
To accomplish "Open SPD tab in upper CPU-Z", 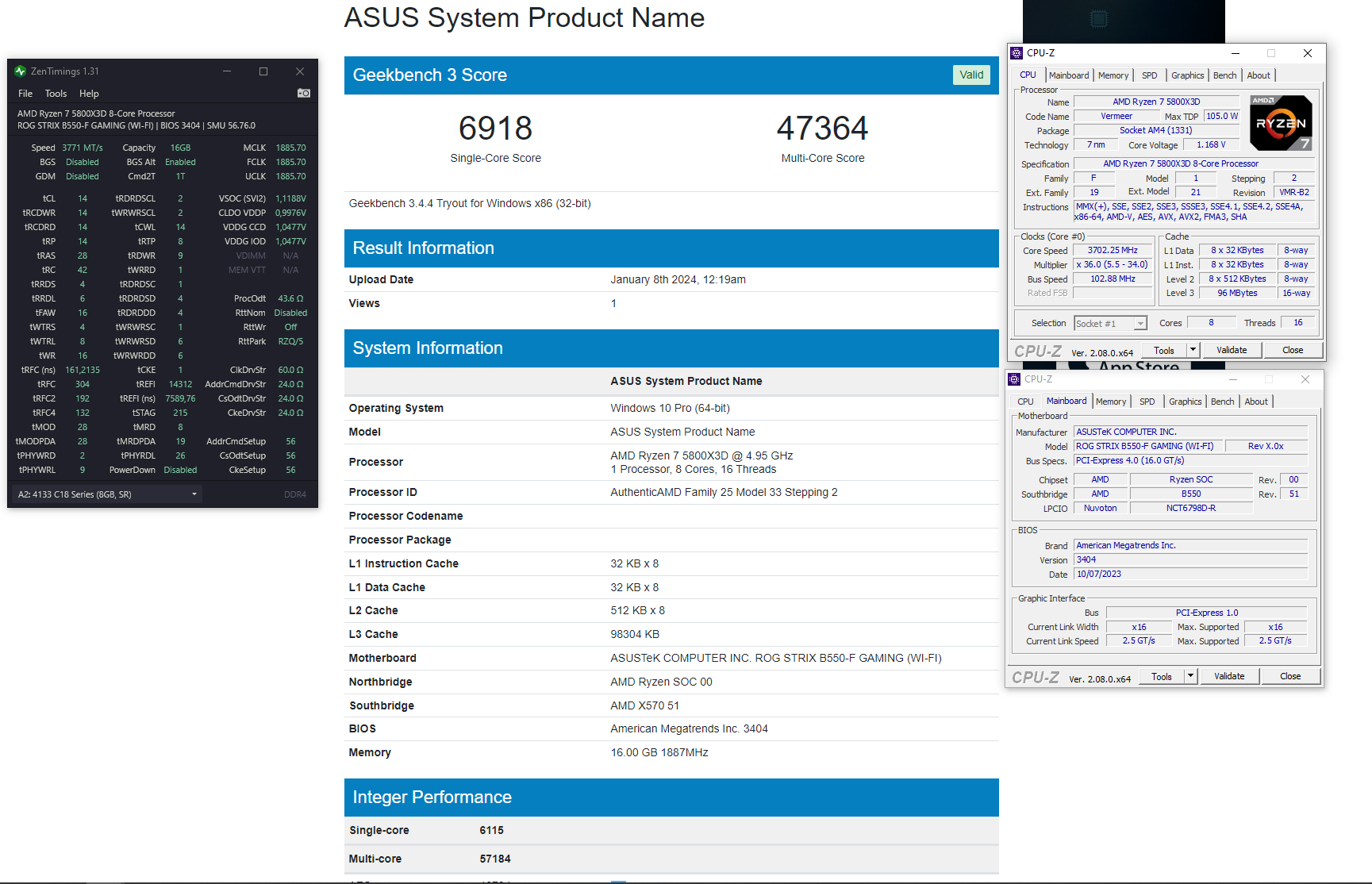I will (x=1150, y=75).
